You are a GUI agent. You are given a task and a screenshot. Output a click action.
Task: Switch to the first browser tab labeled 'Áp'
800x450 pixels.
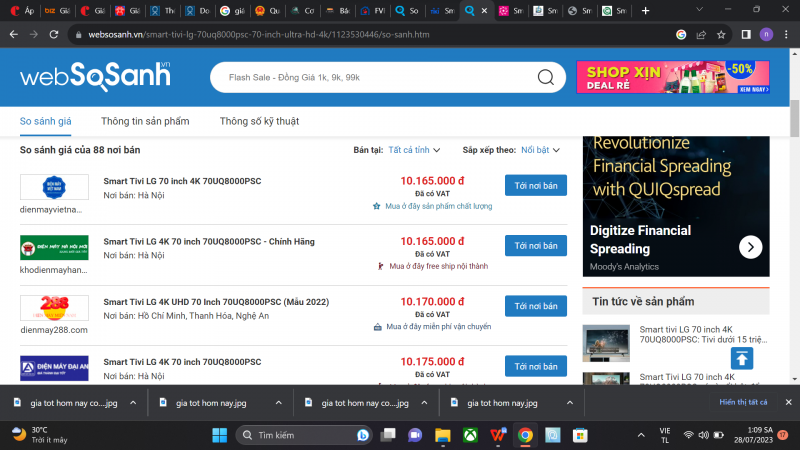(22, 10)
